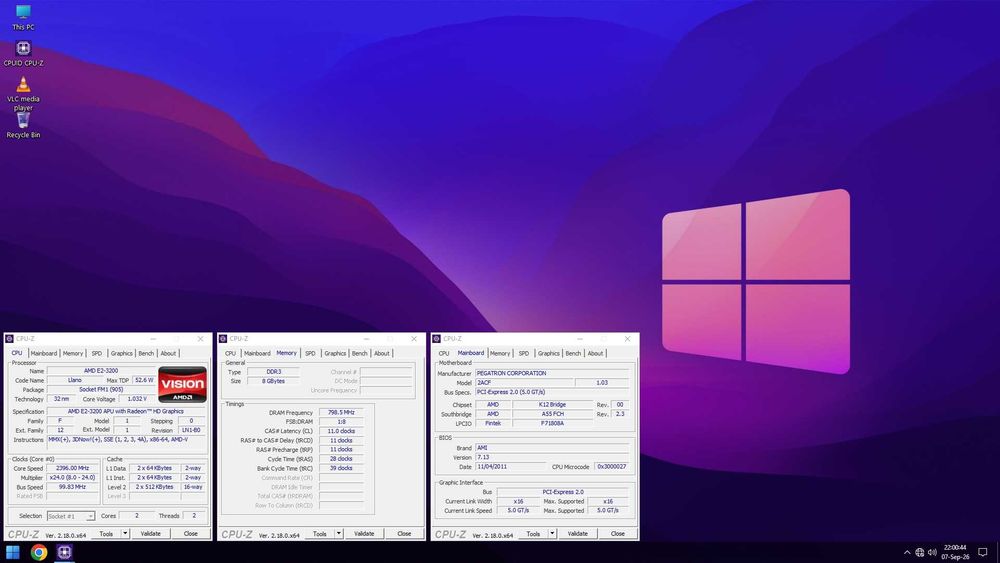Open Graphics tab in right CPU-Z window
Image resolution: width=1000 pixels, height=563 pixels.
(x=548, y=353)
